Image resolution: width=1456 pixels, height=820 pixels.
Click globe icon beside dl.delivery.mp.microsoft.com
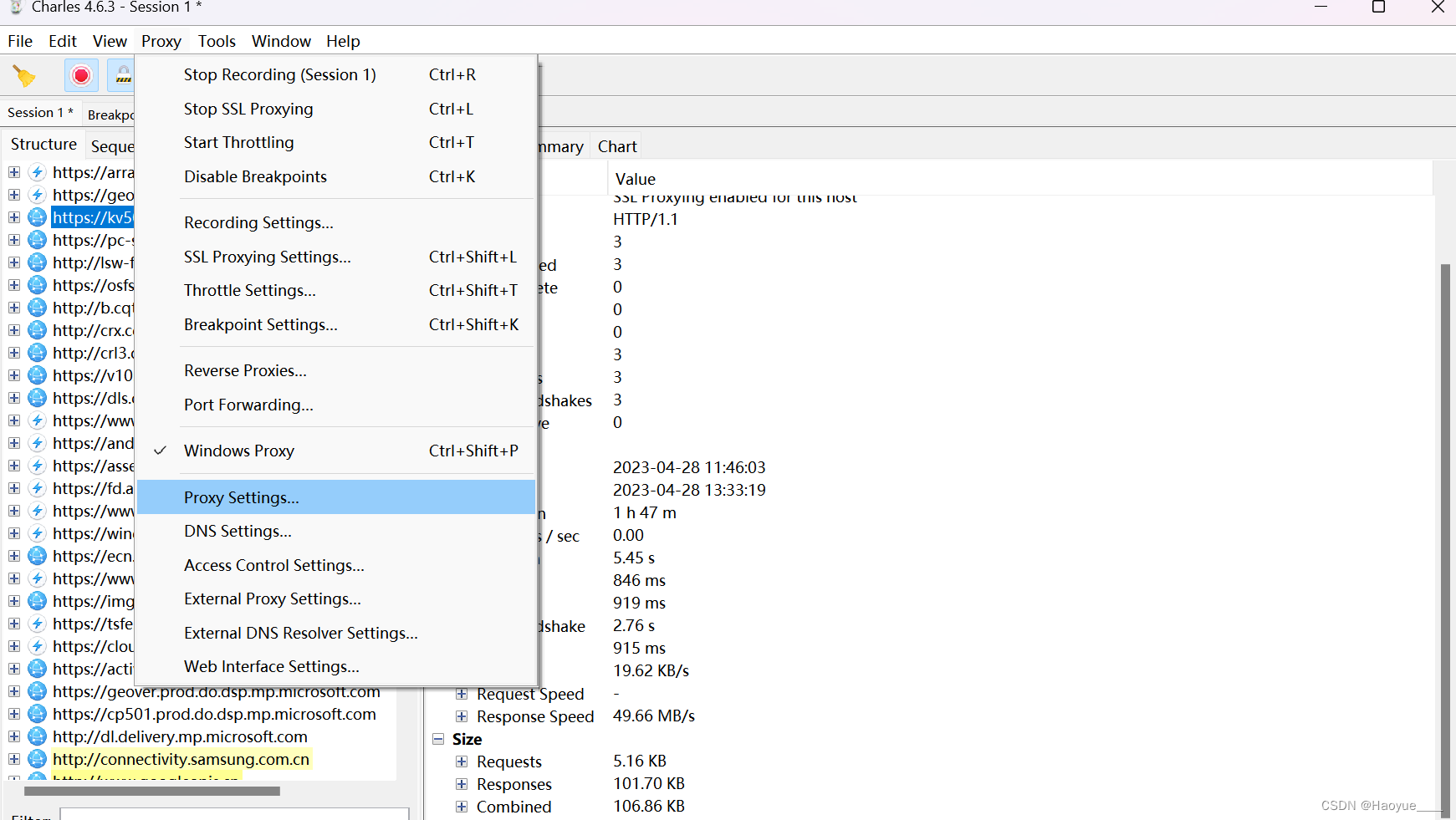click(37, 736)
